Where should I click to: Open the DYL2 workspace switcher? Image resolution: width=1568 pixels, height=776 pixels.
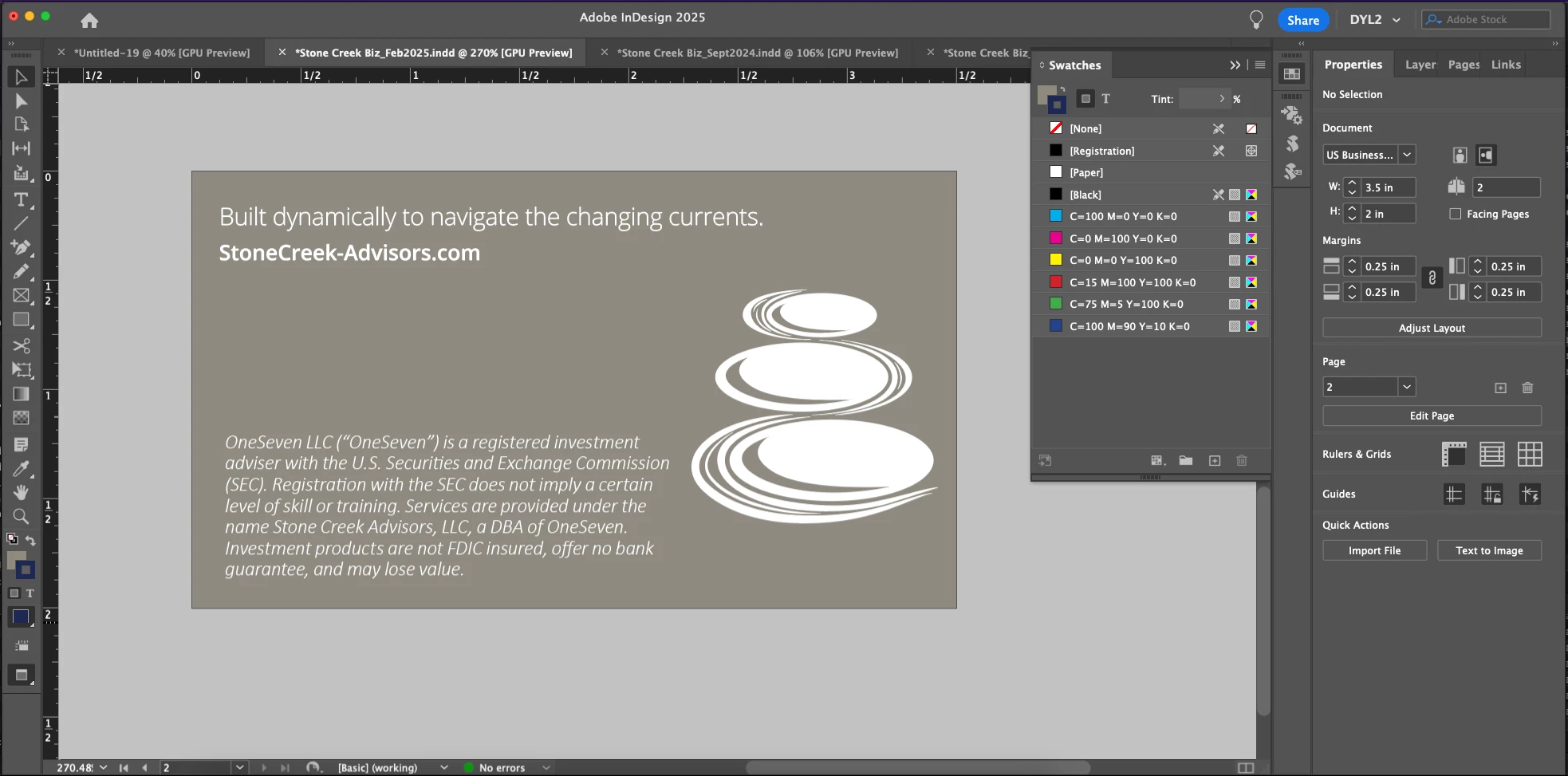(1375, 20)
